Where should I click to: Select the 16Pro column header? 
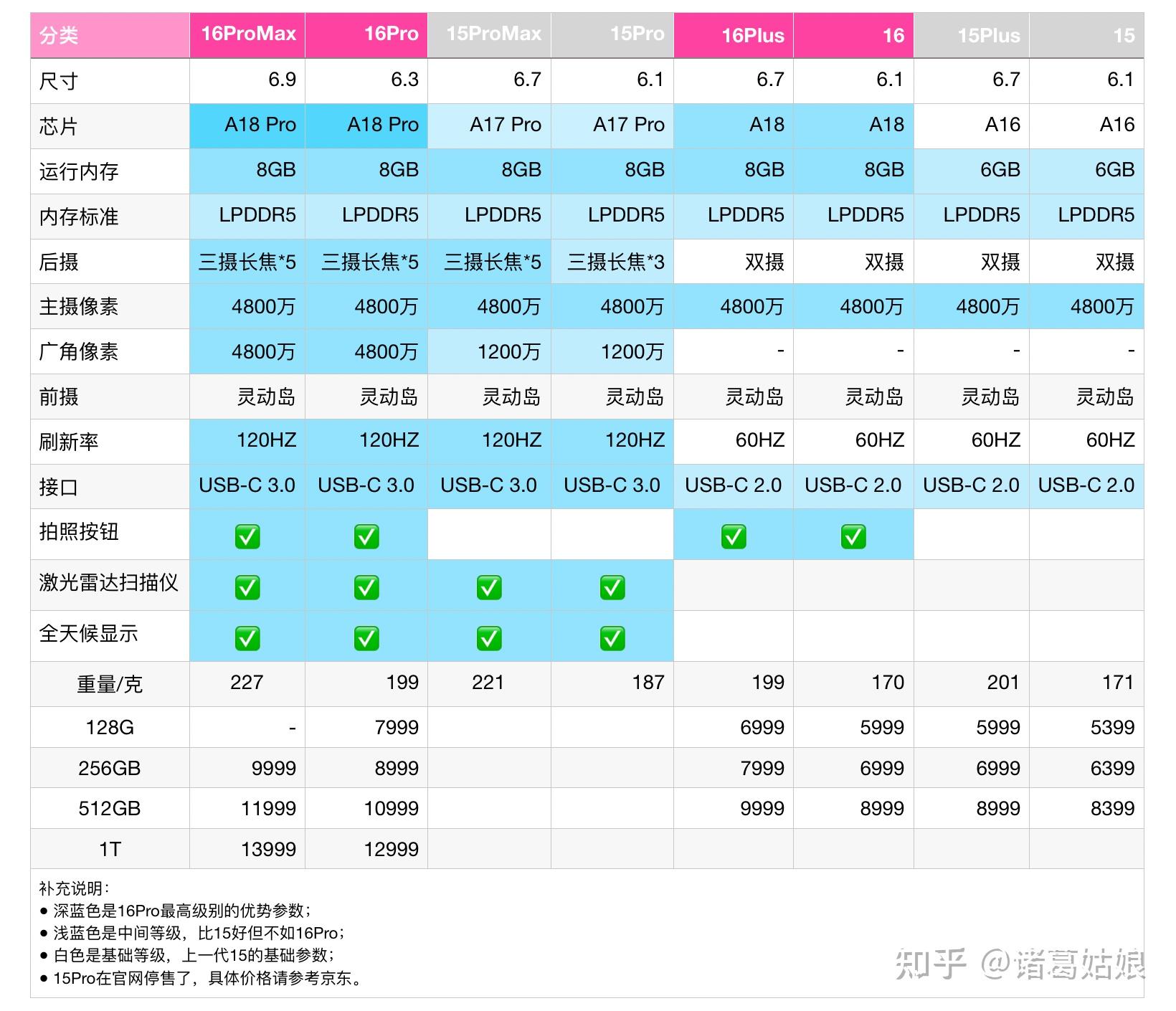pos(366,35)
